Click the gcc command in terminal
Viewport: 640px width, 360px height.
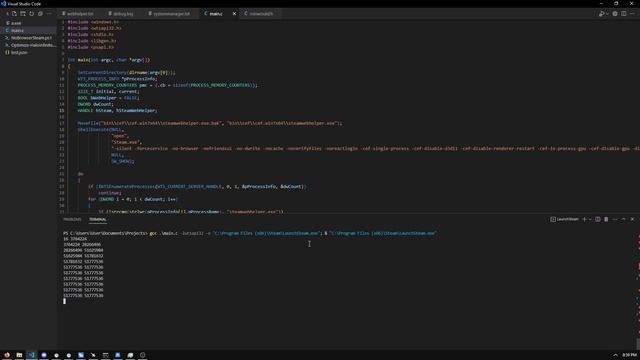[153, 233]
